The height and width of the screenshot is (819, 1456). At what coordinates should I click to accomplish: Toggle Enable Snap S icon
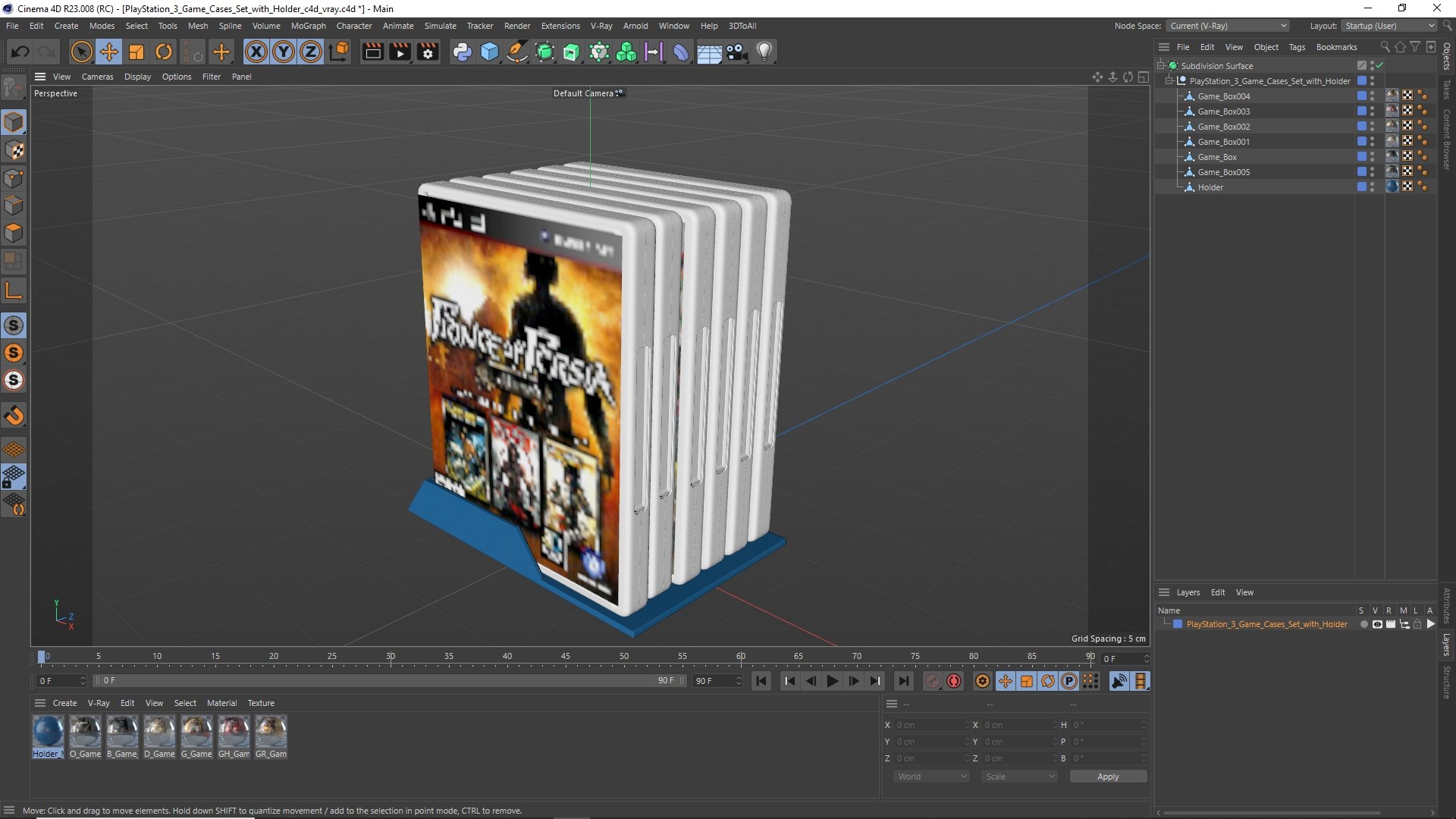tap(14, 325)
